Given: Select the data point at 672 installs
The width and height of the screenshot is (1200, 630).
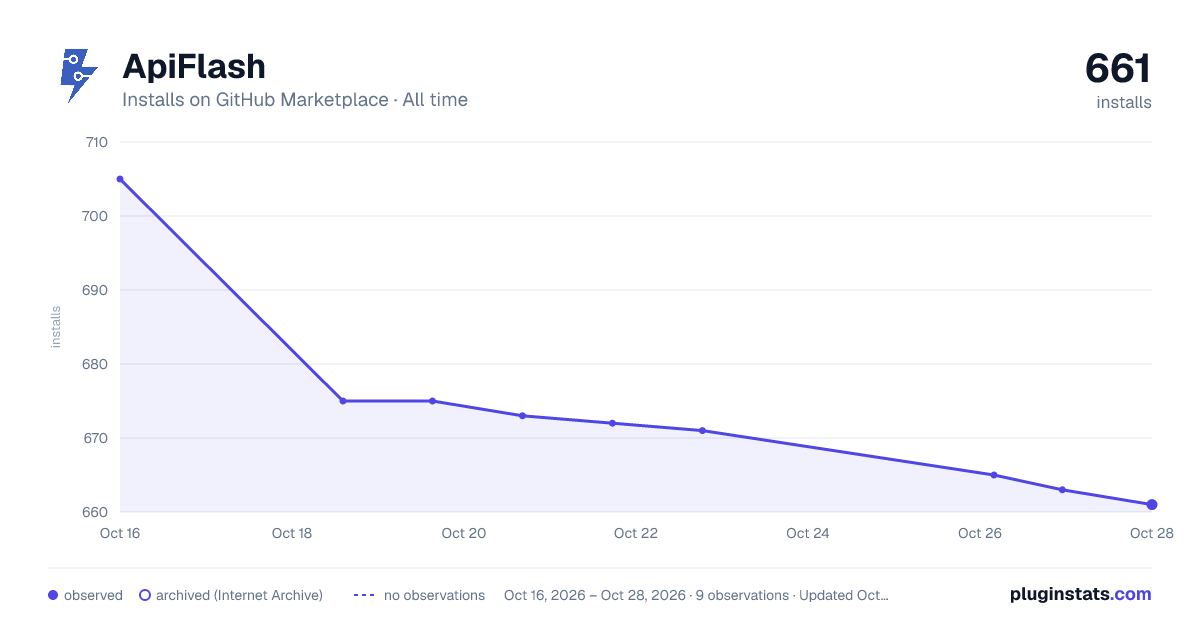Looking at the screenshot, I should pyautogui.click(x=612, y=423).
